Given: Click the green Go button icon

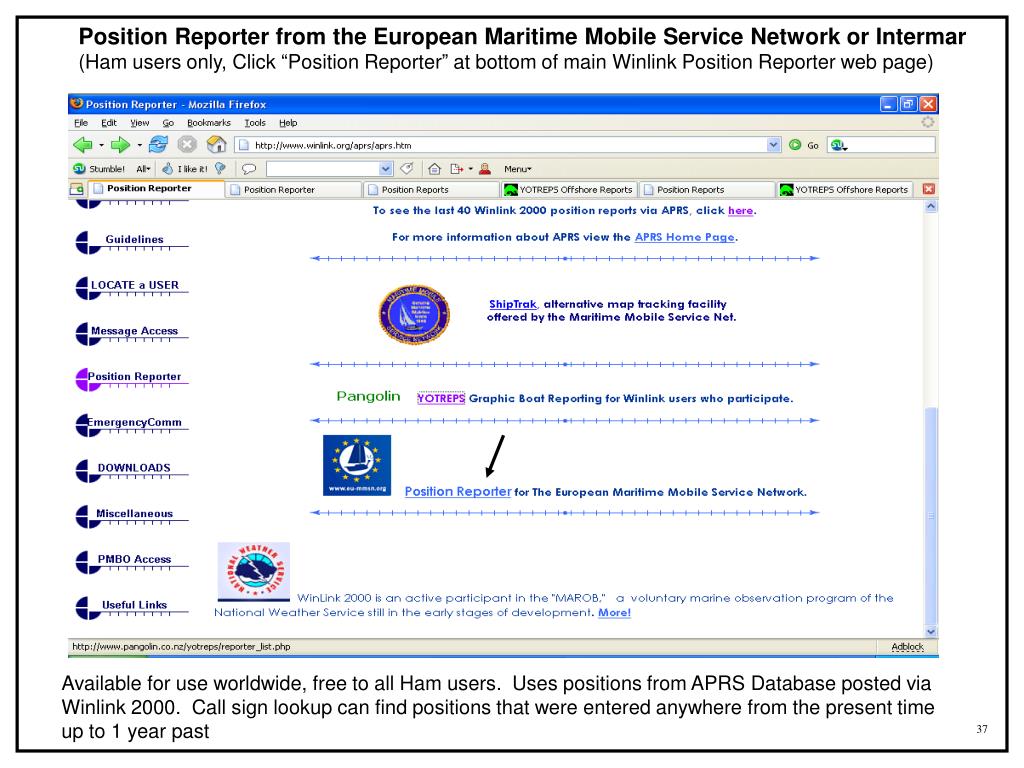Looking at the screenshot, I should (795, 145).
